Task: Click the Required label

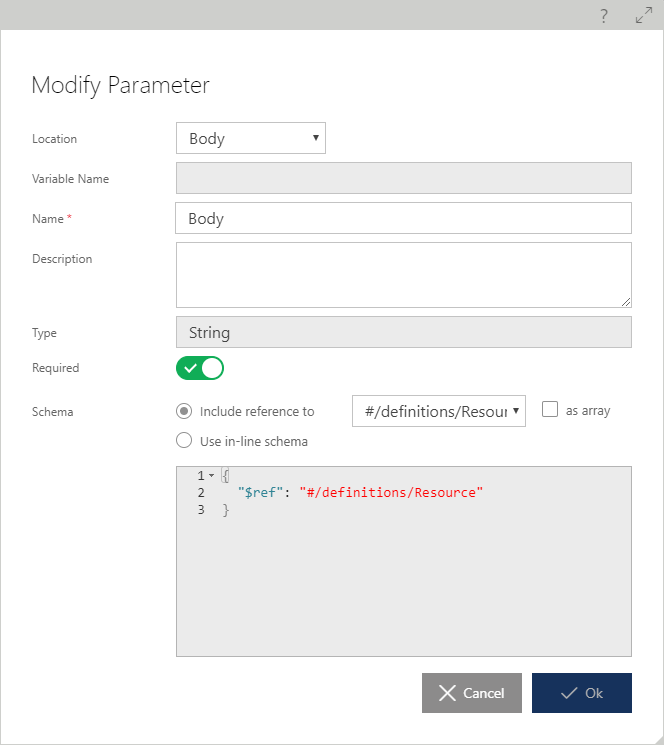Action: coord(56,368)
